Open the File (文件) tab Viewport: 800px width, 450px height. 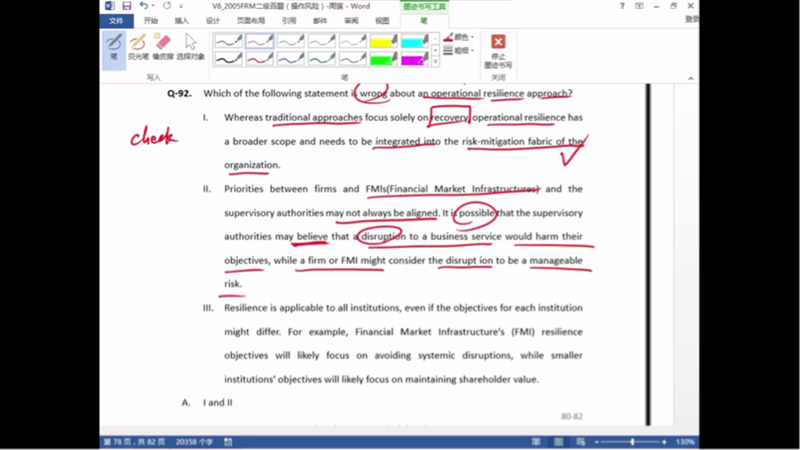pos(116,21)
